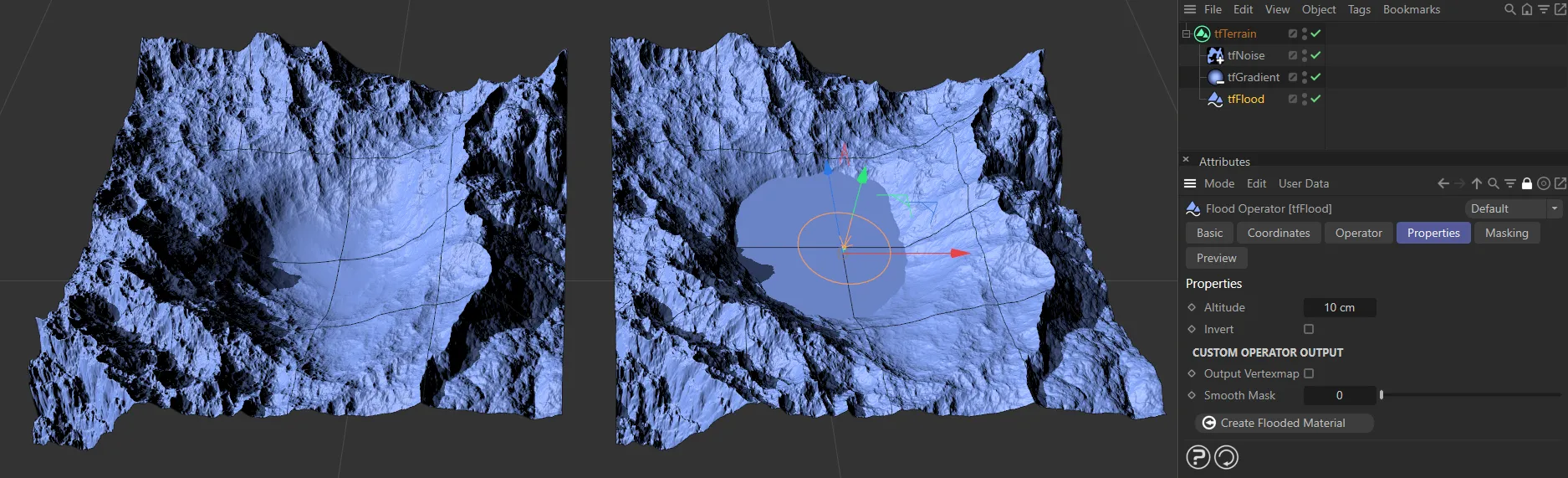The width and height of the screenshot is (1568, 478).
Task: Click the reset arrow icon beside help
Action: 1226,457
